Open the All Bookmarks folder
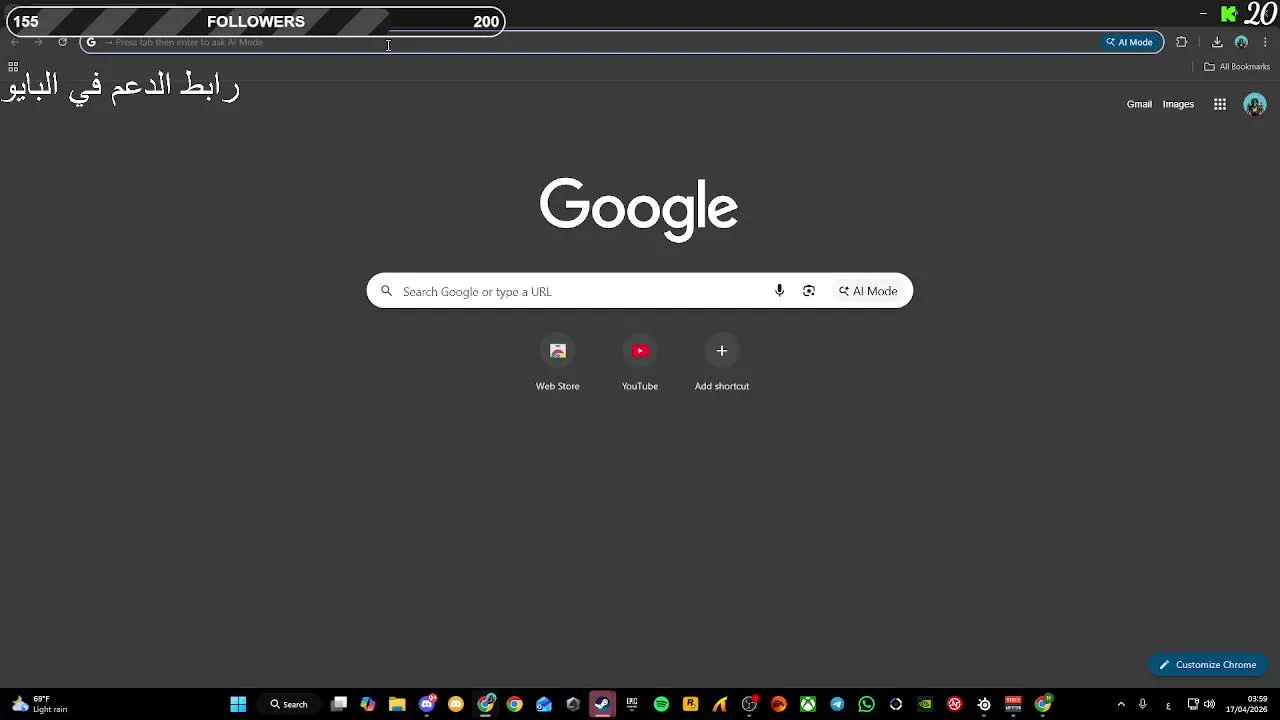Viewport: 1280px width, 720px height. coord(1237,67)
